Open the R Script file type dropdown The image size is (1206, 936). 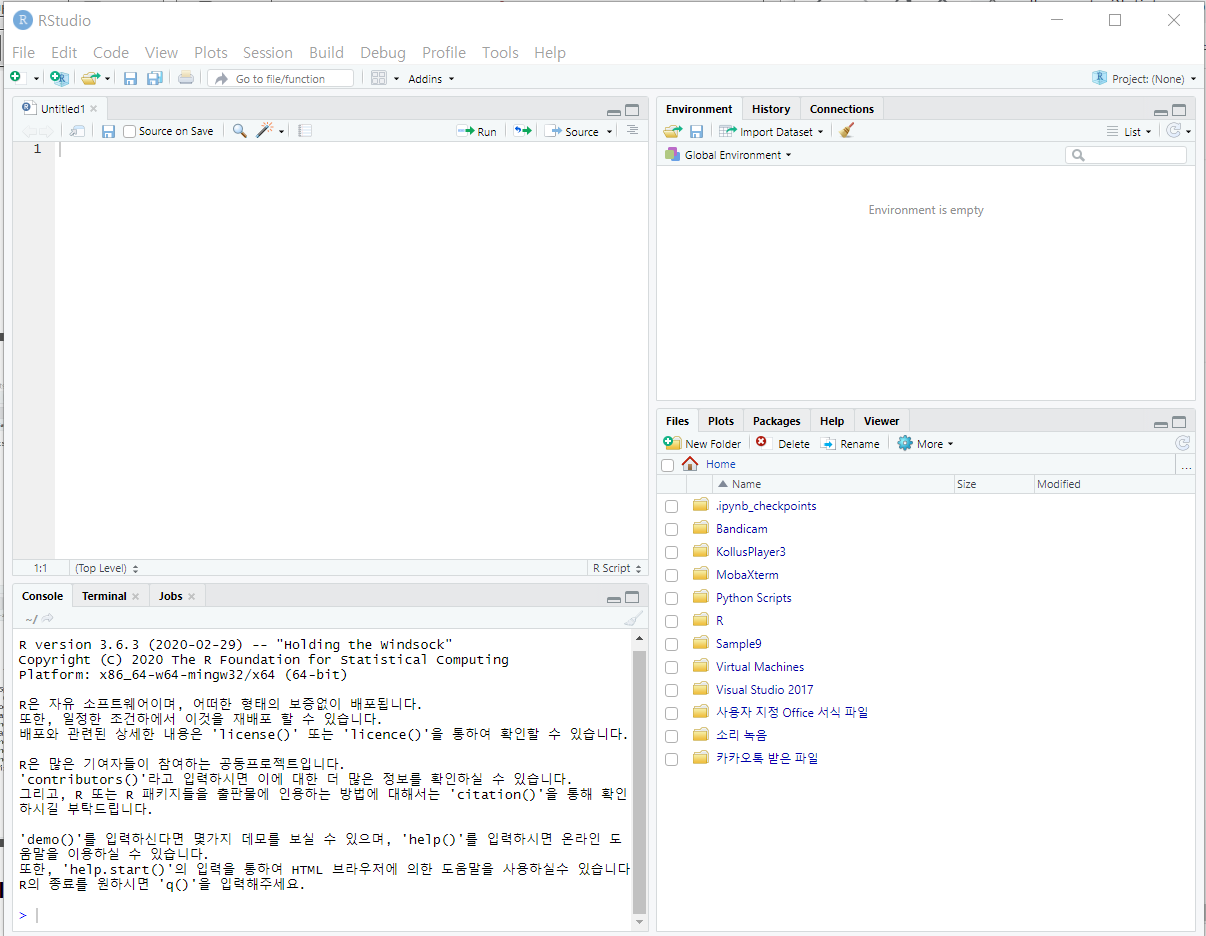(x=616, y=568)
